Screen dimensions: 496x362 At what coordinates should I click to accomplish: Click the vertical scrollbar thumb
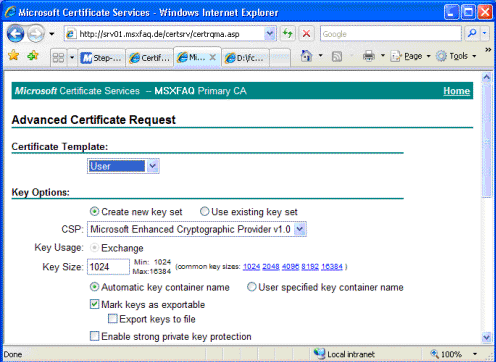[487, 140]
